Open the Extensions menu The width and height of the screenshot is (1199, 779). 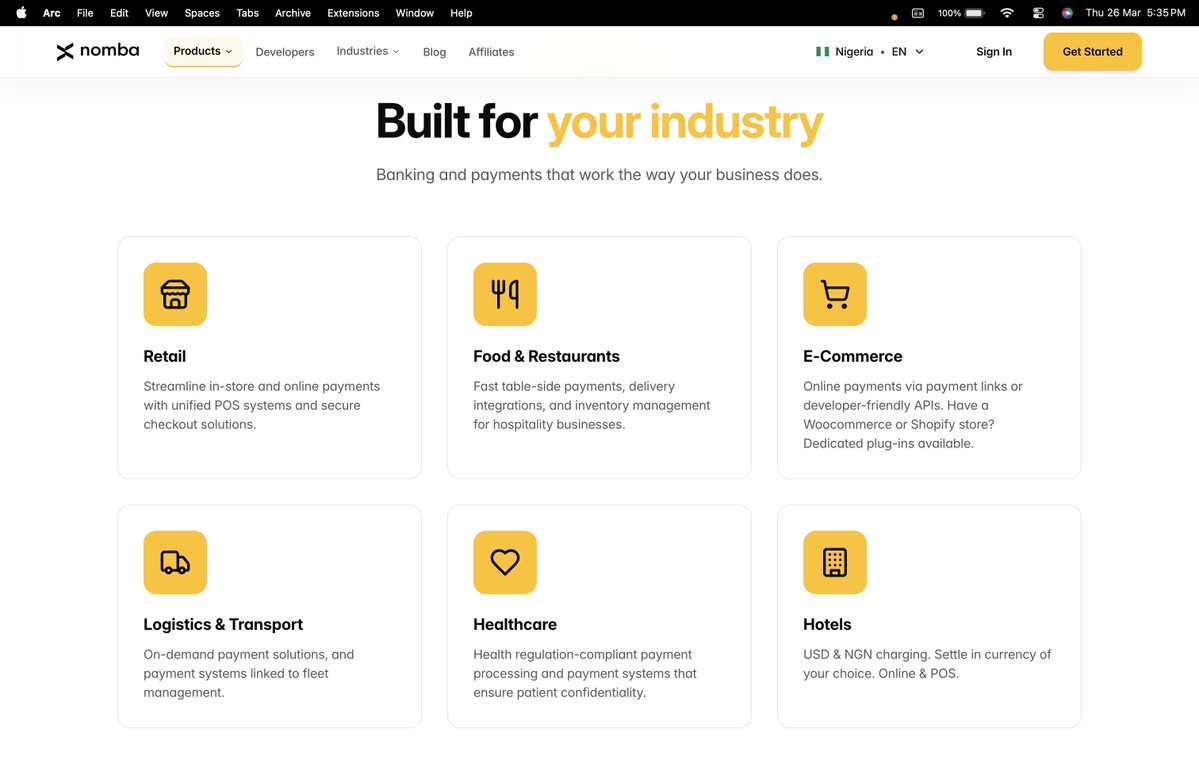(353, 13)
